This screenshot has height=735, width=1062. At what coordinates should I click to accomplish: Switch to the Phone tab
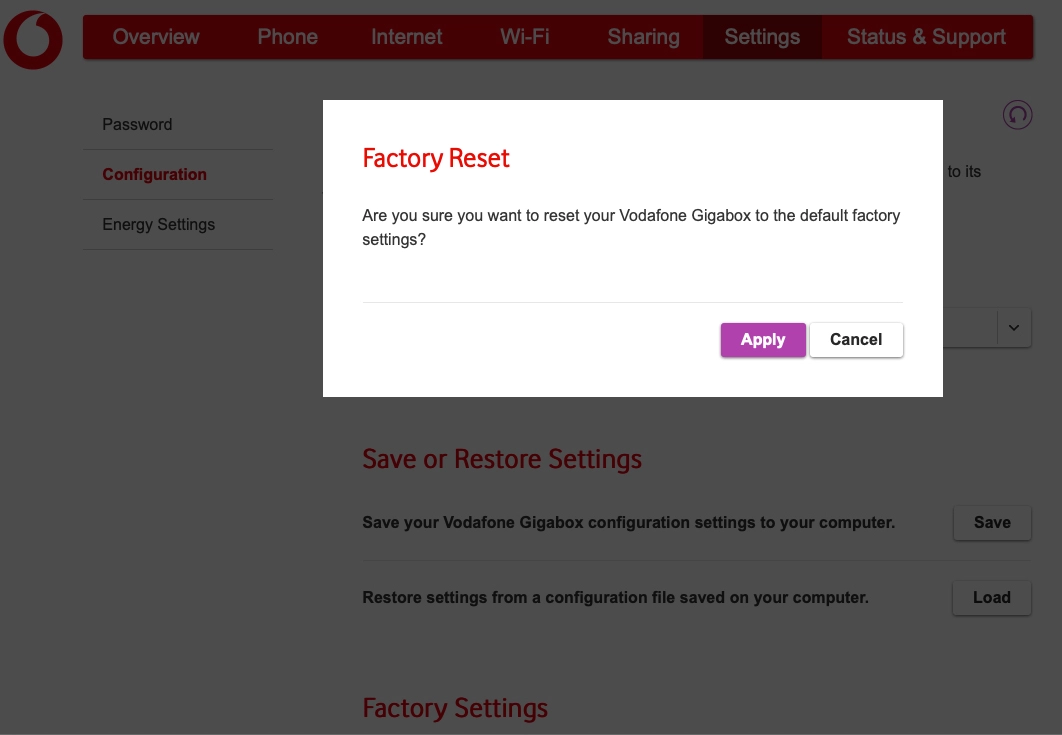point(287,37)
